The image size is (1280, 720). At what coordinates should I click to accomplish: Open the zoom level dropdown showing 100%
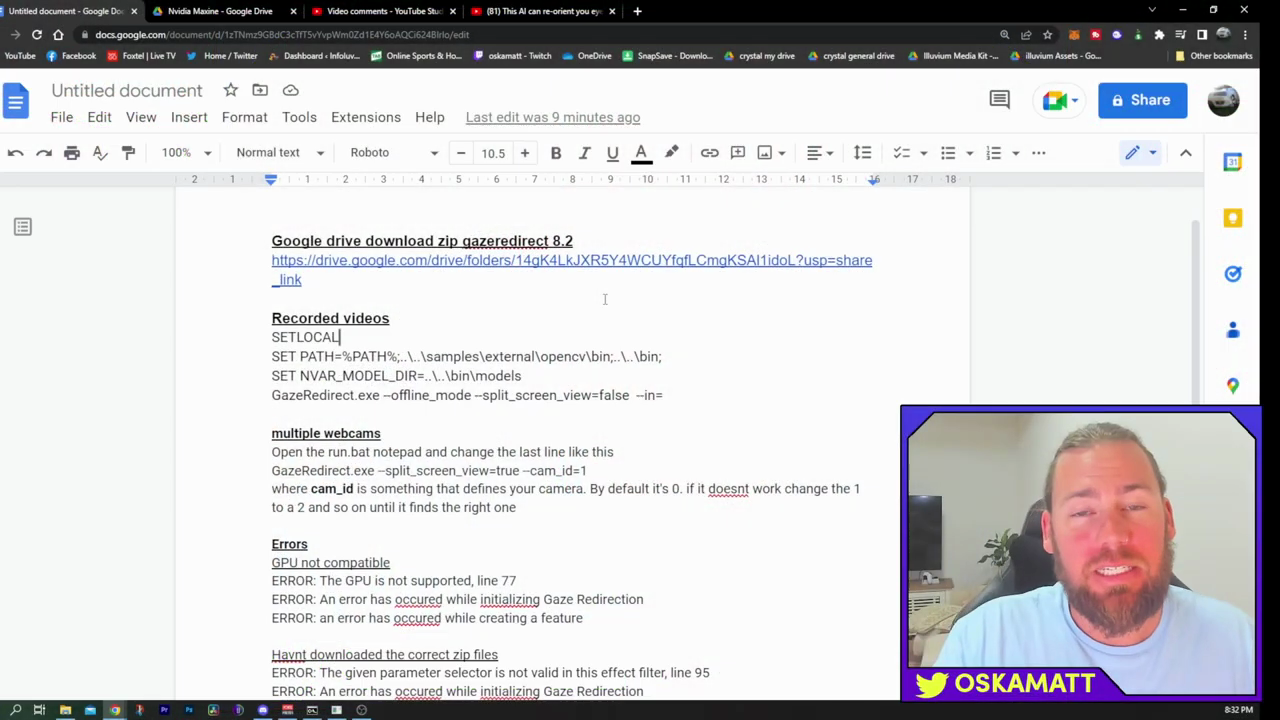(186, 153)
